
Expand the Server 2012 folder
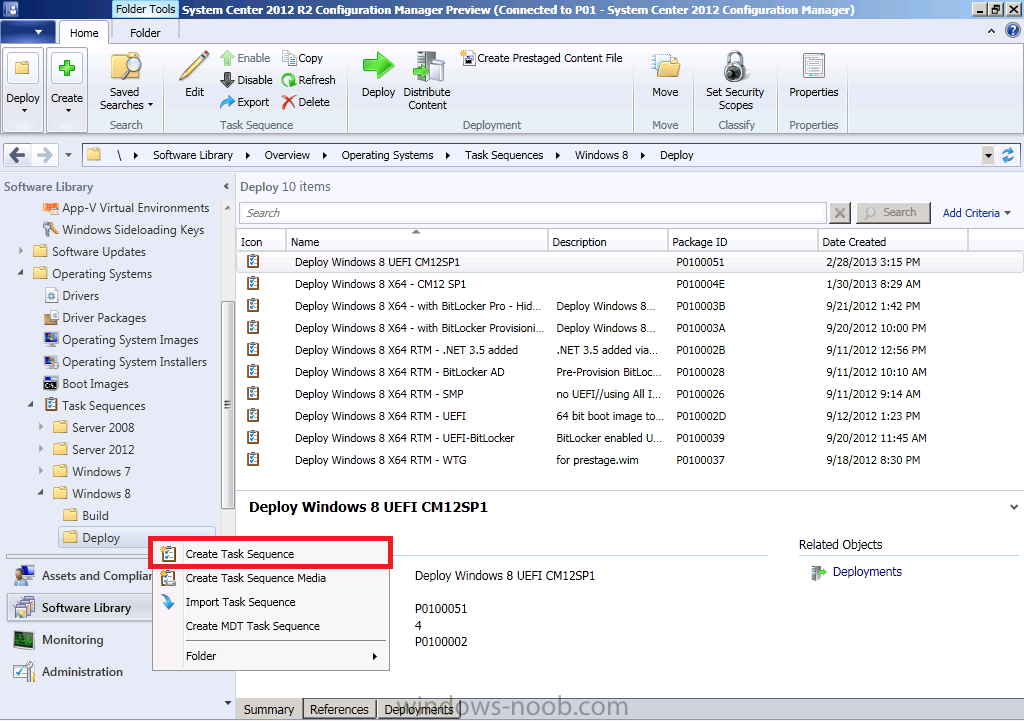coord(41,449)
